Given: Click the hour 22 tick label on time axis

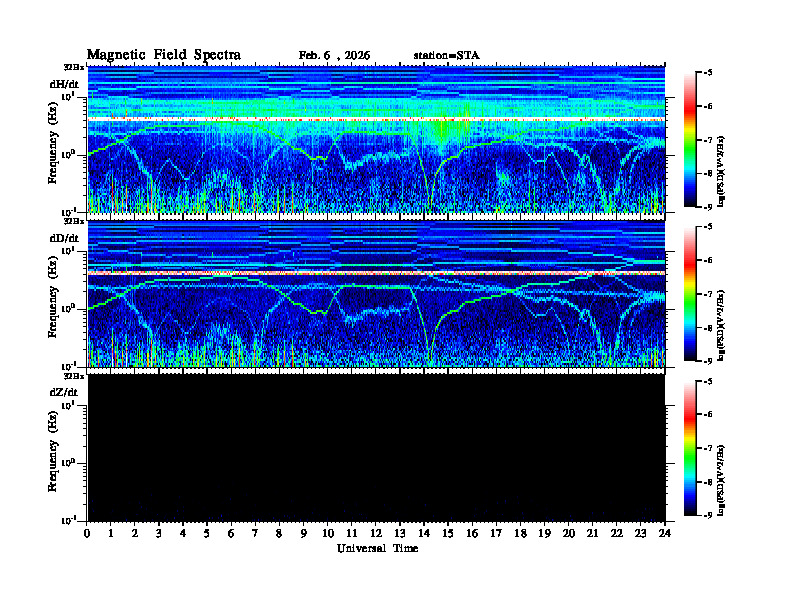Looking at the screenshot, I should (x=617, y=533).
